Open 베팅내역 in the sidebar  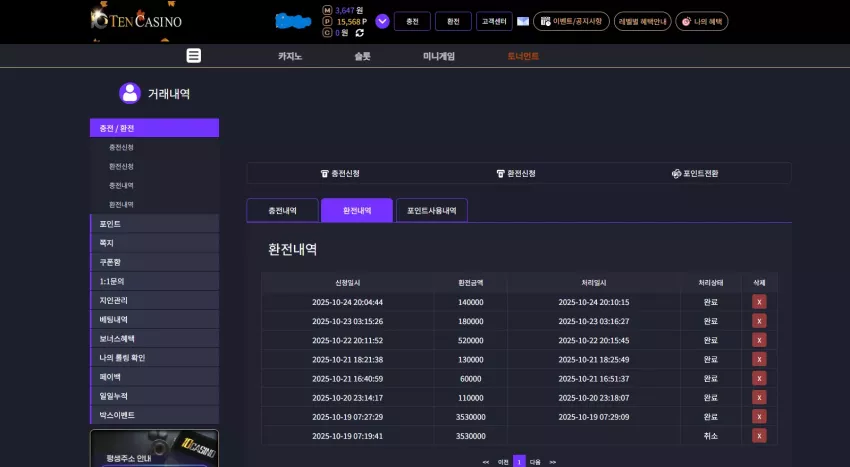[x=154, y=319]
